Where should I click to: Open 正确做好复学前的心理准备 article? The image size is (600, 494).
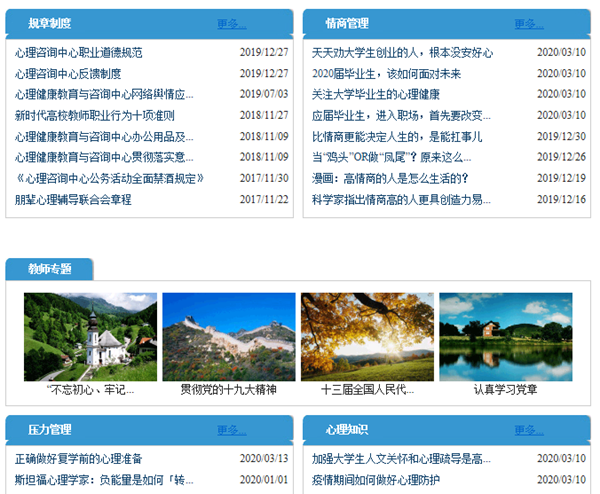(79, 459)
